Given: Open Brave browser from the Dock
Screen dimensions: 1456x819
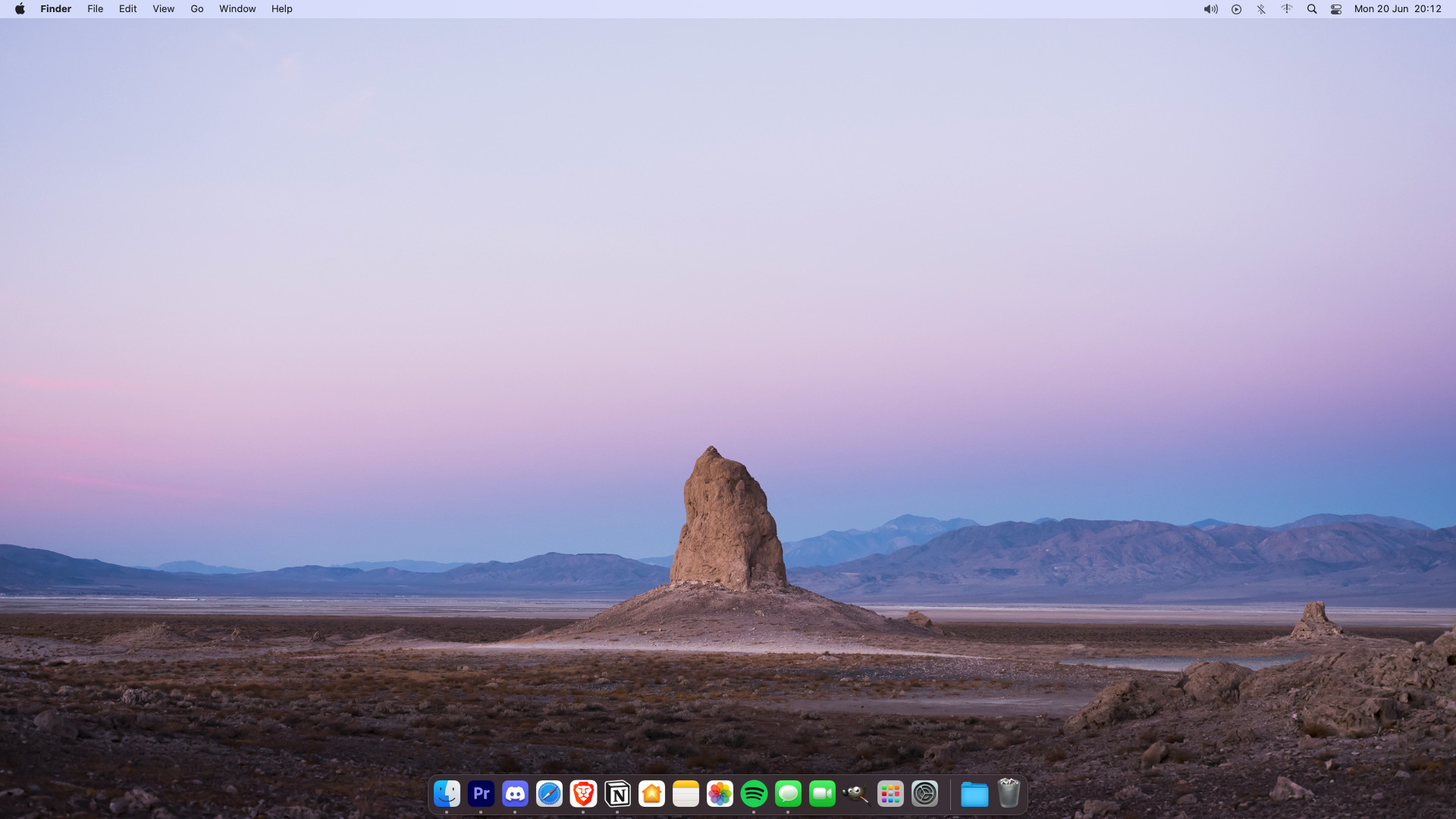Looking at the screenshot, I should 583,794.
